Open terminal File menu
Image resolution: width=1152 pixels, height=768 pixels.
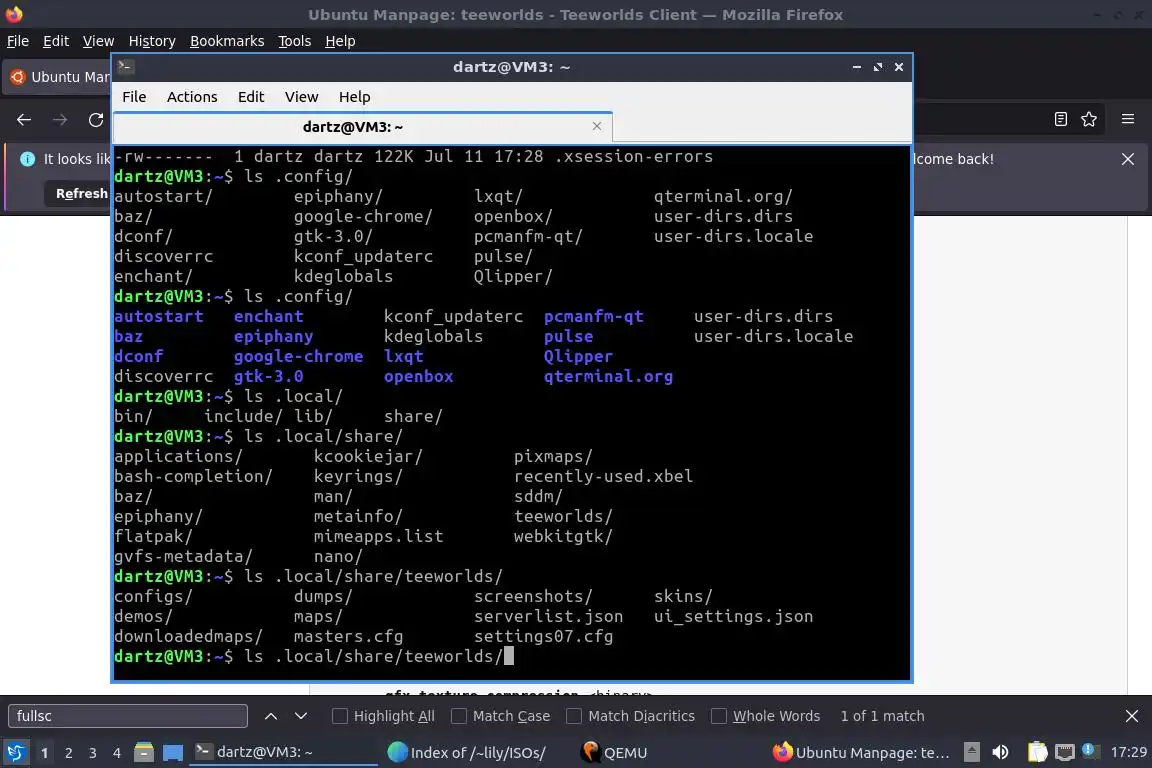click(134, 97)
